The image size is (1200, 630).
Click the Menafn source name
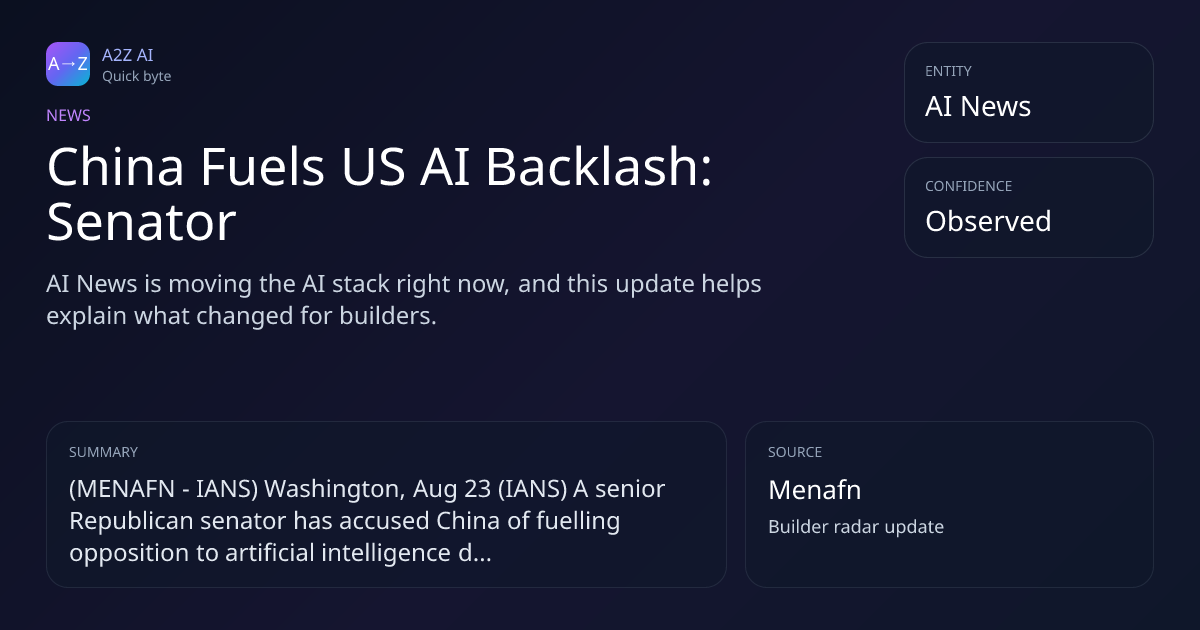click(x=814, y=490)
